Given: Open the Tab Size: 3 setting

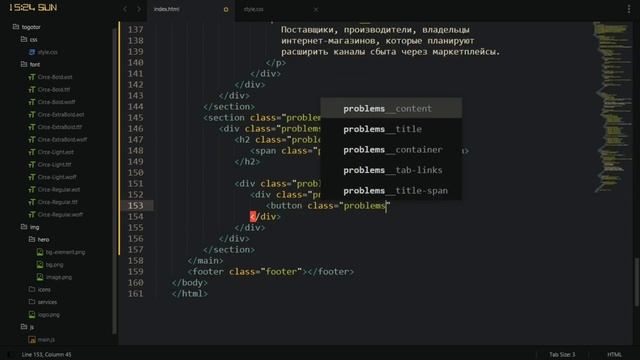Looking at the screenshot, I should pyautogui.click(x=562, y=354).
